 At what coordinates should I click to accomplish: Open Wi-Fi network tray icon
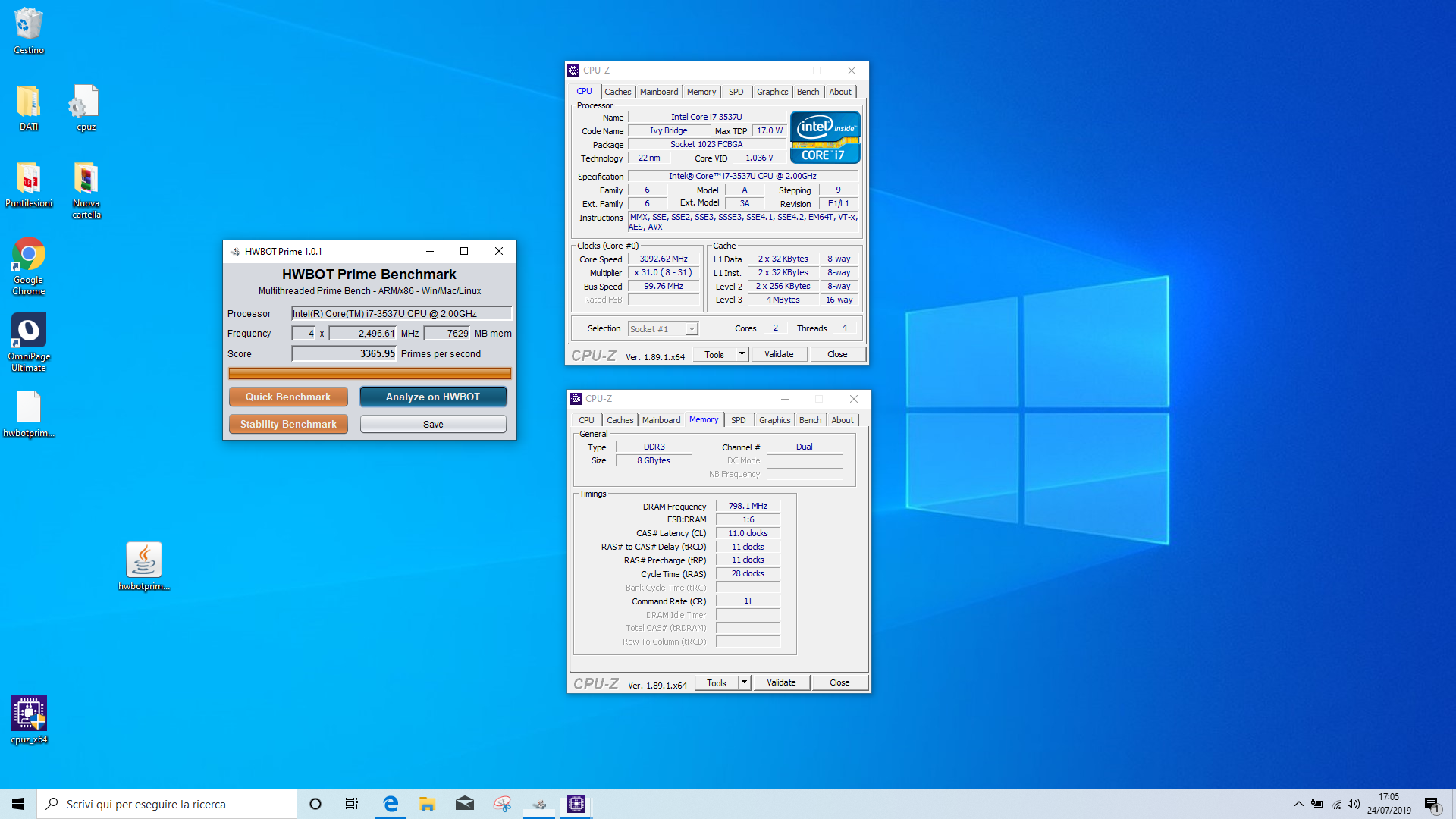click(1335, 804)
